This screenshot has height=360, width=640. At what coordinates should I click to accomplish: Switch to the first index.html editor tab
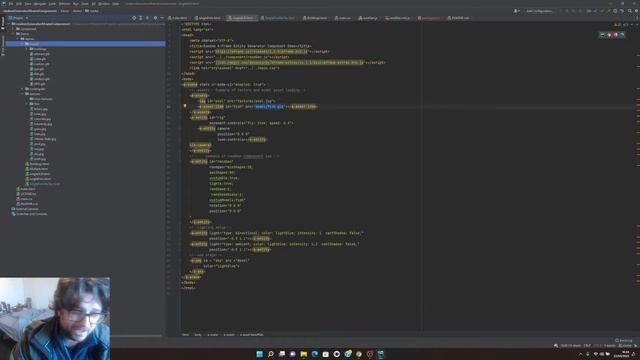point(178,18)
